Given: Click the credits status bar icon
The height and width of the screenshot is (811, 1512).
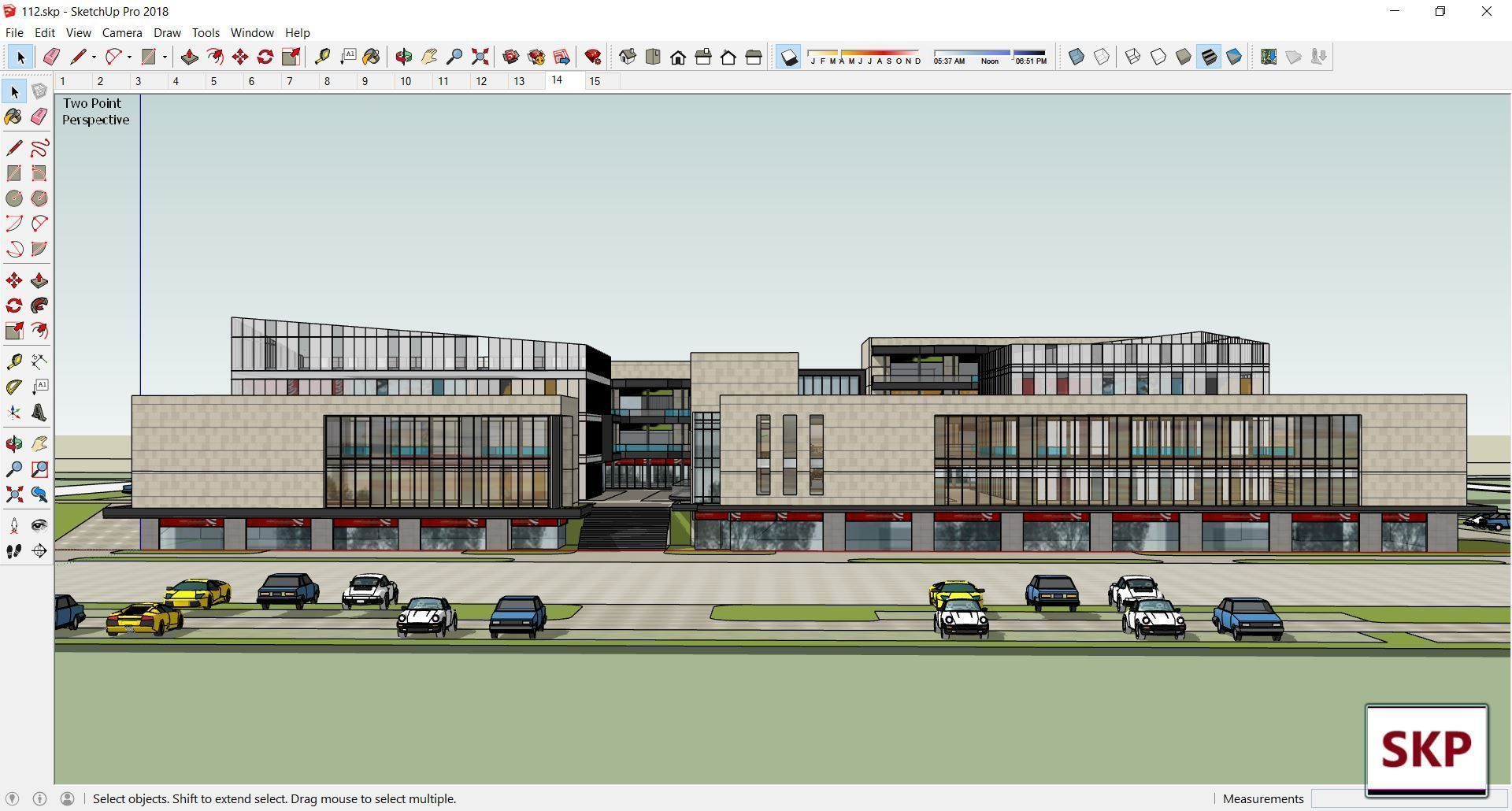Looking at the screenshot, I should [39, 798].
